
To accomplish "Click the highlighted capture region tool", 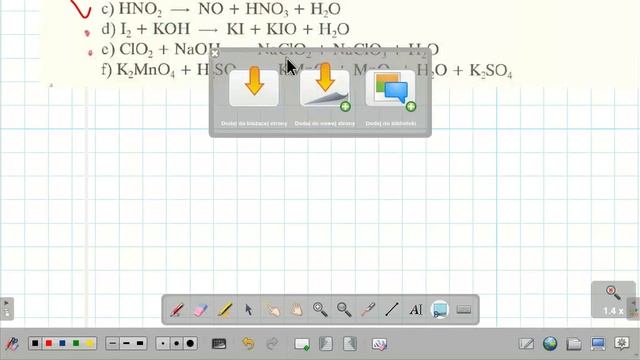I will click(x=440, y=310).
